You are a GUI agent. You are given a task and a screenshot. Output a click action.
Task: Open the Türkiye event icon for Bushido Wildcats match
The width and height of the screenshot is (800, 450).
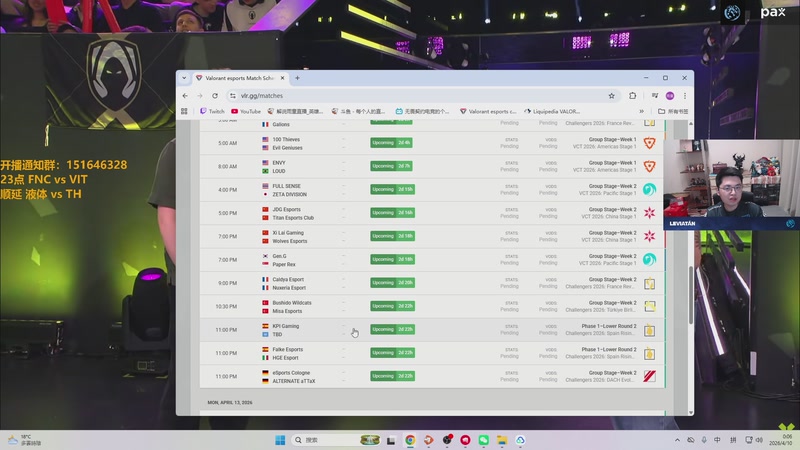pyautogui.click(x=649, y=307)
